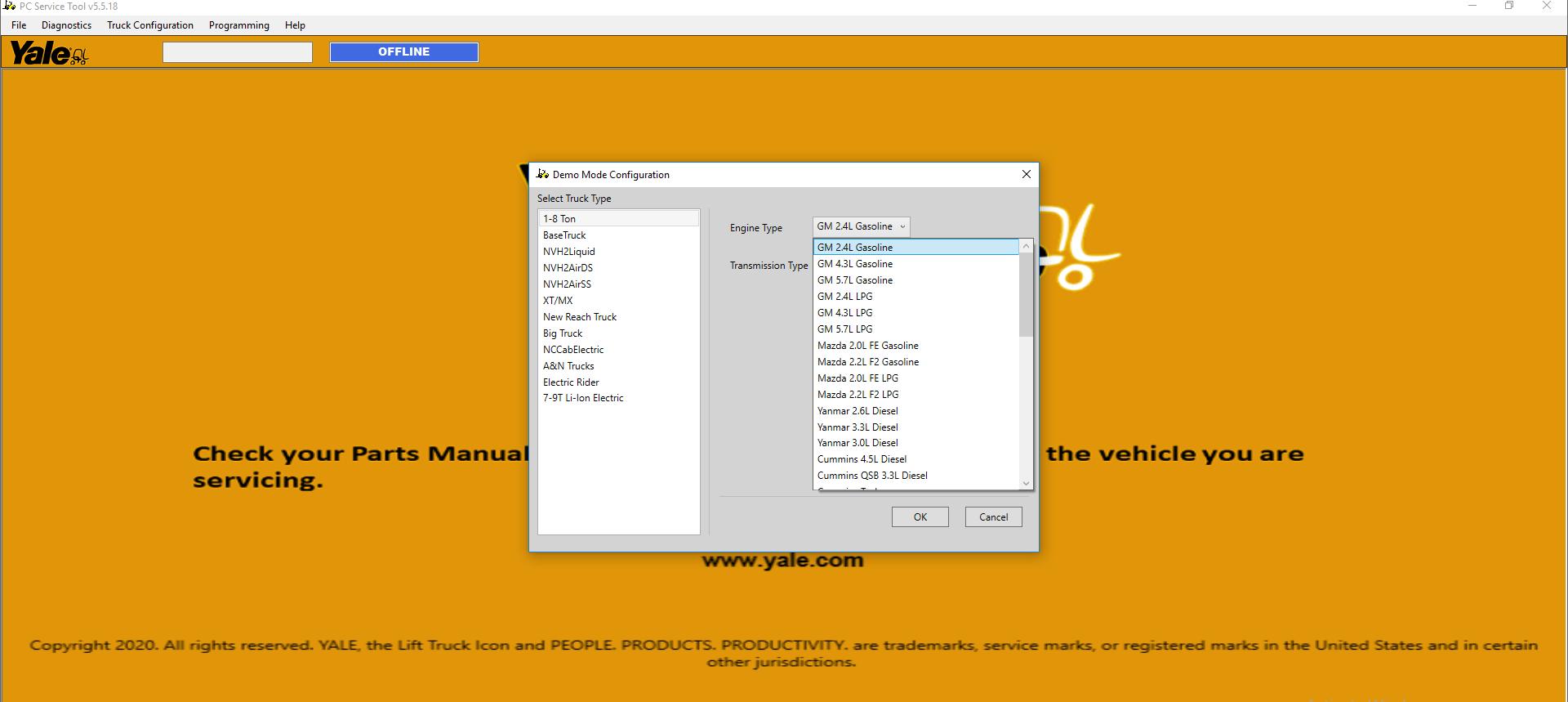
Task: Minimize the PC Service Tool window
Action: (1472, 6)
